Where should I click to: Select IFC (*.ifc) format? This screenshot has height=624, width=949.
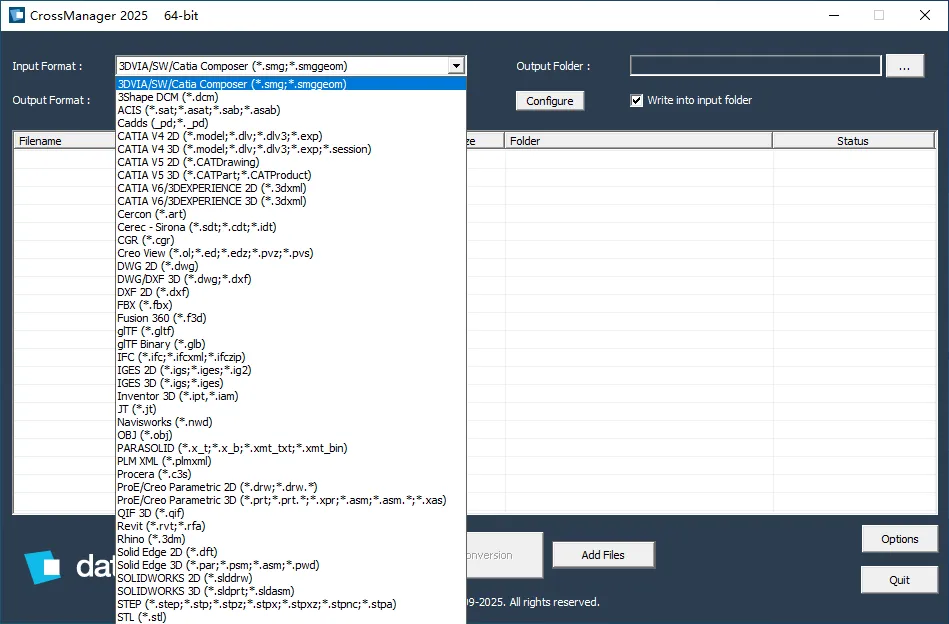click(x=291, y=357)
